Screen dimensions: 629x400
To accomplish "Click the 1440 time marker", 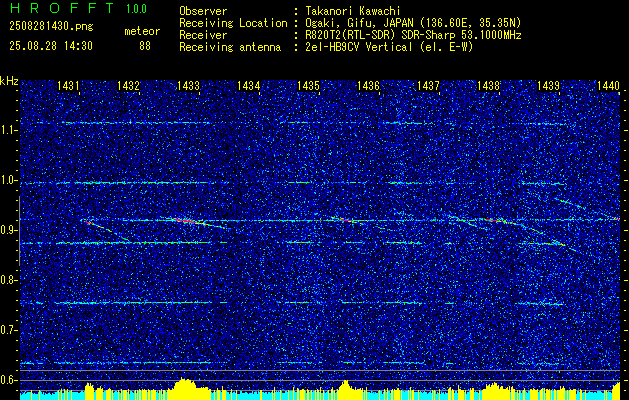I will click(609, 85).
